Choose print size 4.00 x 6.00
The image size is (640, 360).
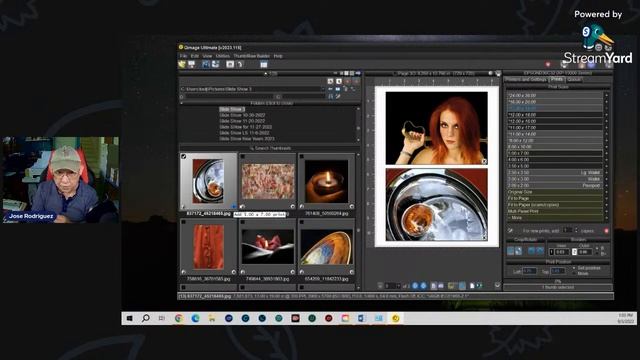555,160
